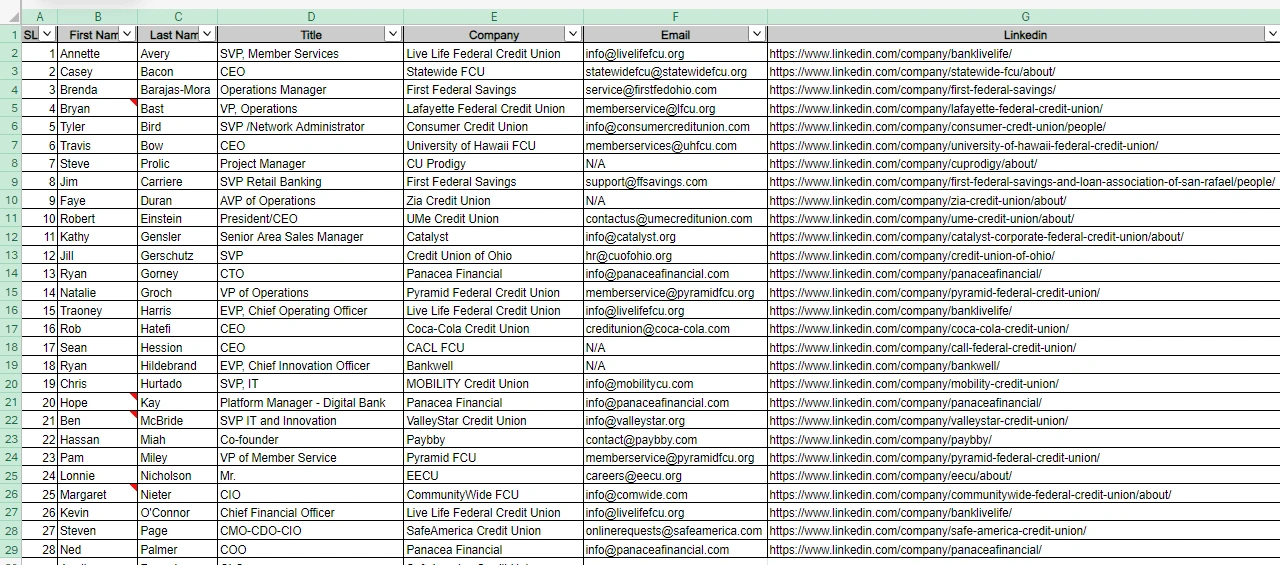
Task: Select the Statewide FCU company cell
Action: [x=494, y=71]
